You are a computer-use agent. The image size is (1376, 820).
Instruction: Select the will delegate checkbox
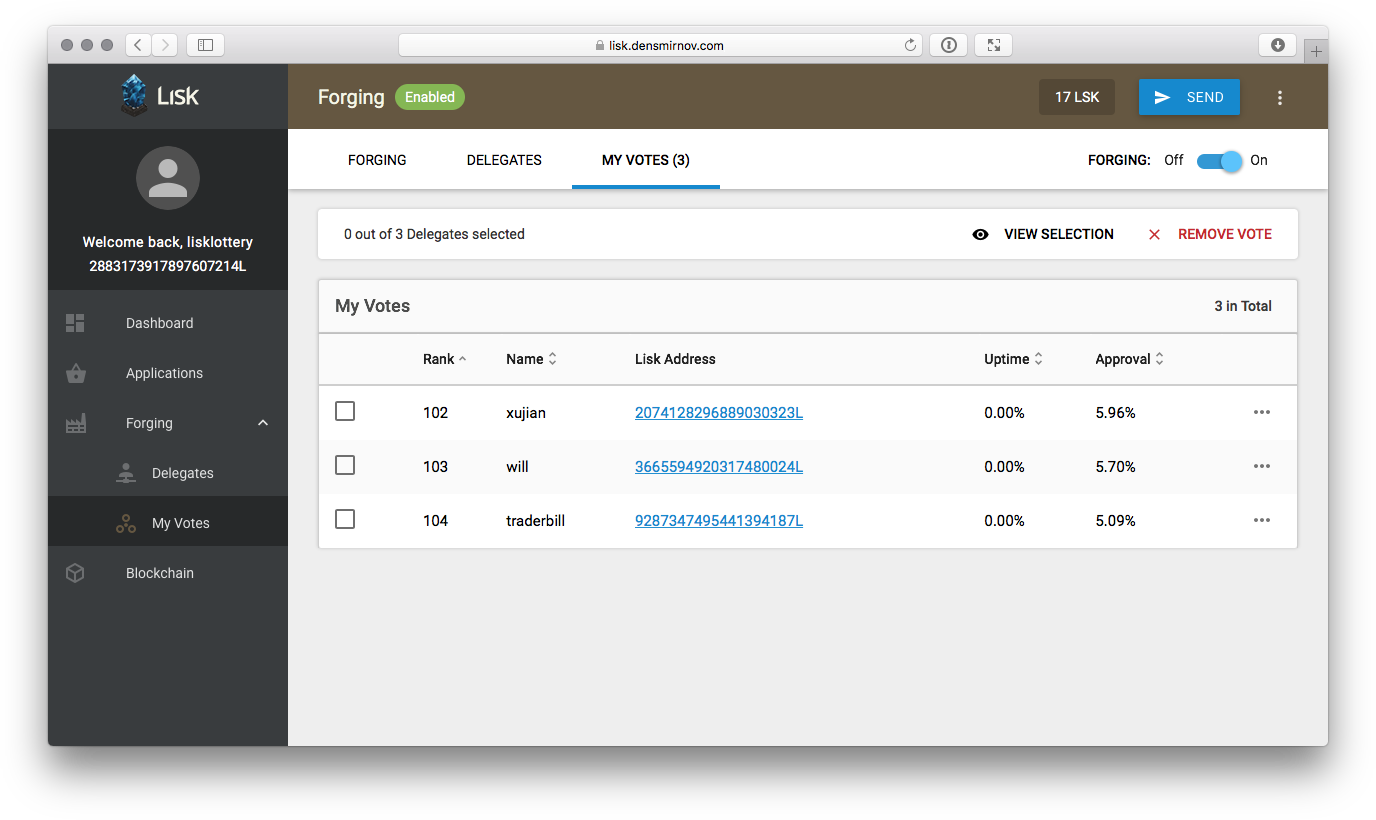345,465
